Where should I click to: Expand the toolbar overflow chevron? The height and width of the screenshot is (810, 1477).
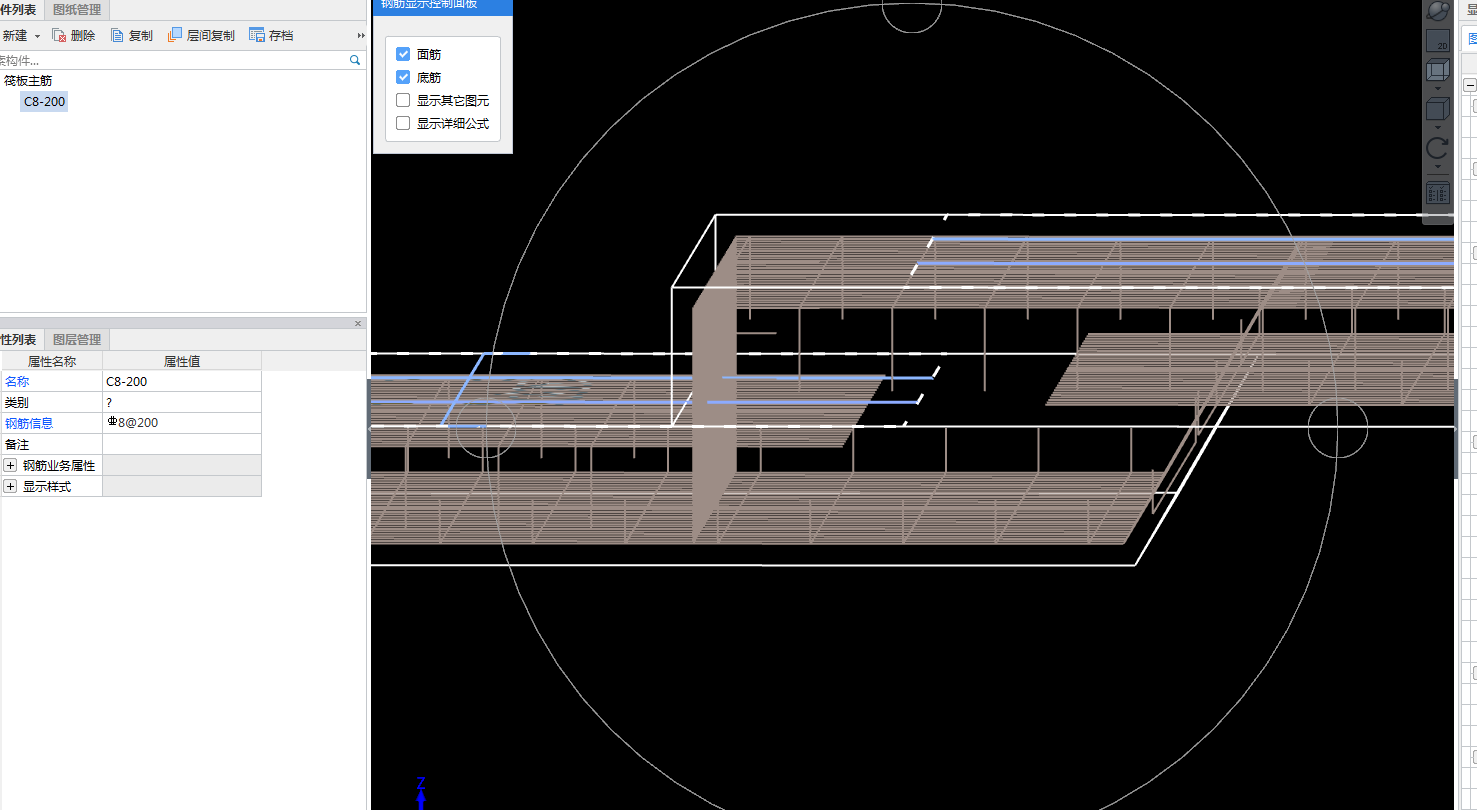[x=361, y=36]
